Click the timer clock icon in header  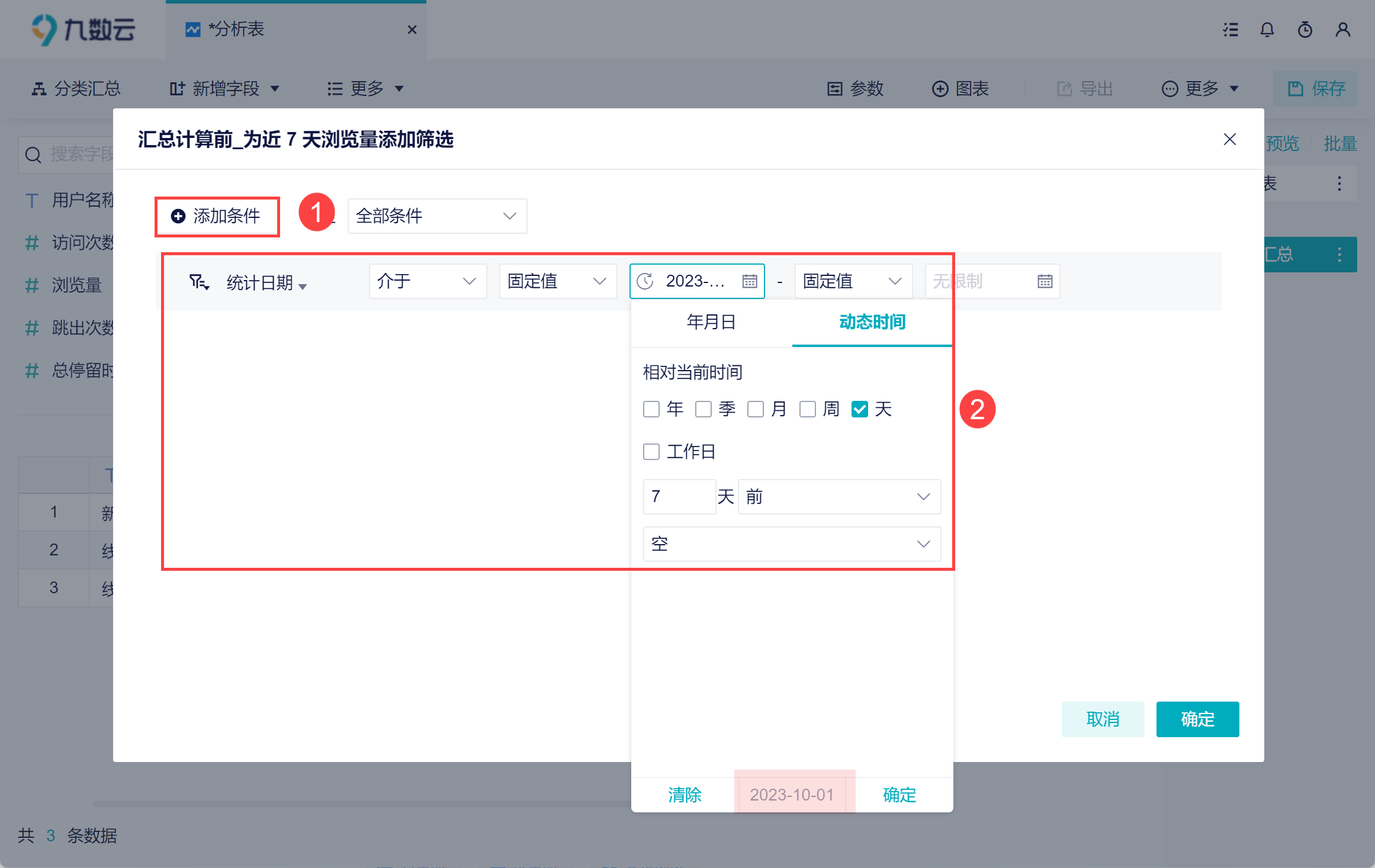[1305, 30]
